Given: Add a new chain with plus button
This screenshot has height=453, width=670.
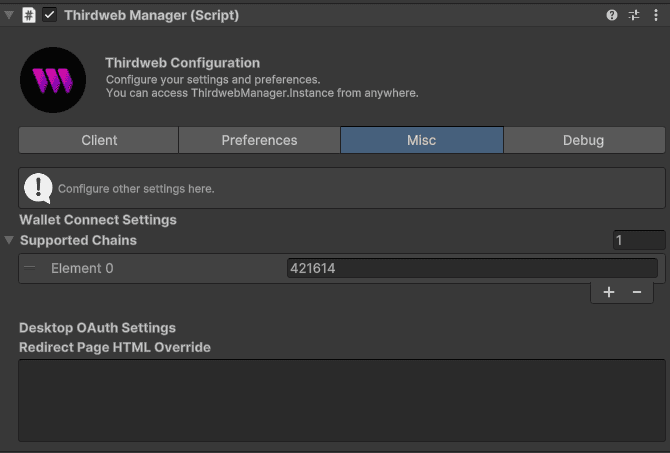Looking at the screenshot, I should pos(609,292).
